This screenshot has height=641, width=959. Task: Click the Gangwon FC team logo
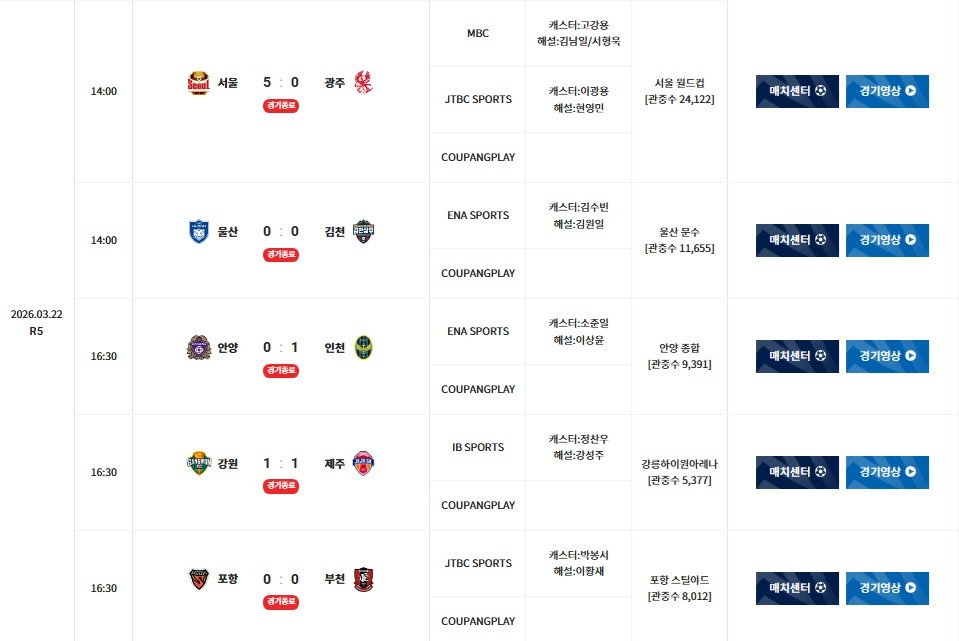click(198, 464)
